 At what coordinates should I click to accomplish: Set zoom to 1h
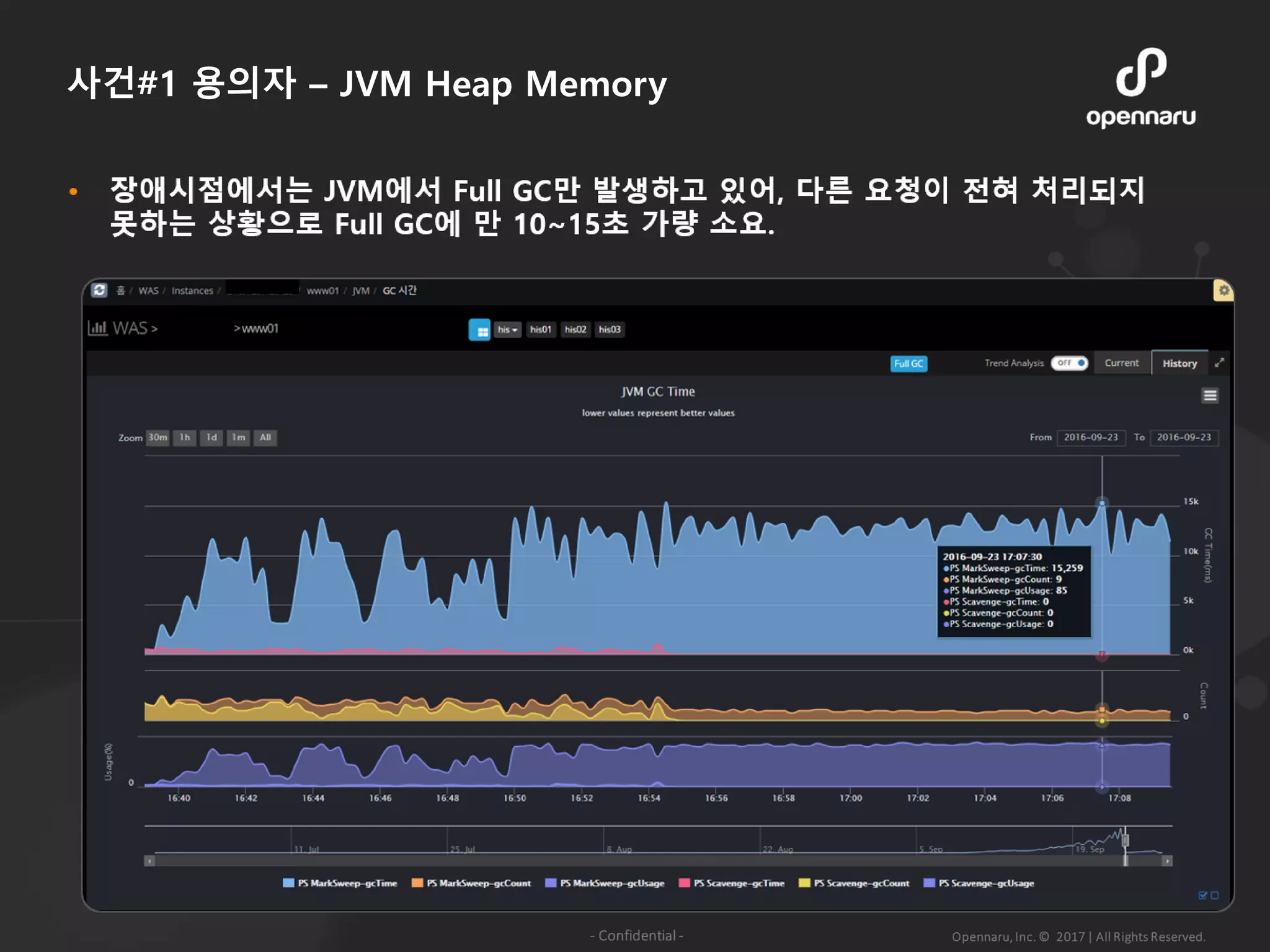tap(185, 438)
